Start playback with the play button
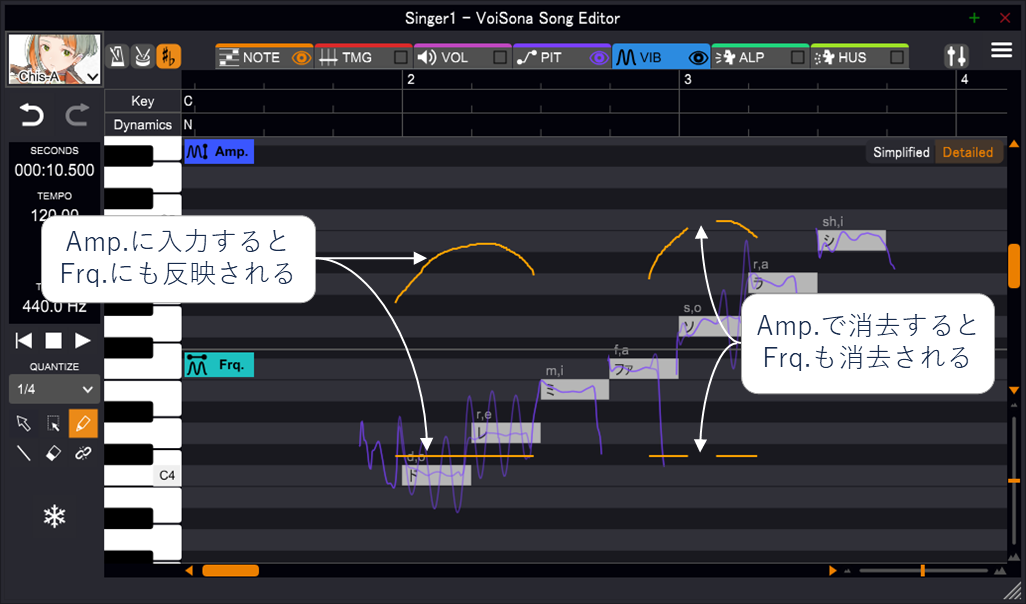The image size is (1026, 604). coord(82,340)
